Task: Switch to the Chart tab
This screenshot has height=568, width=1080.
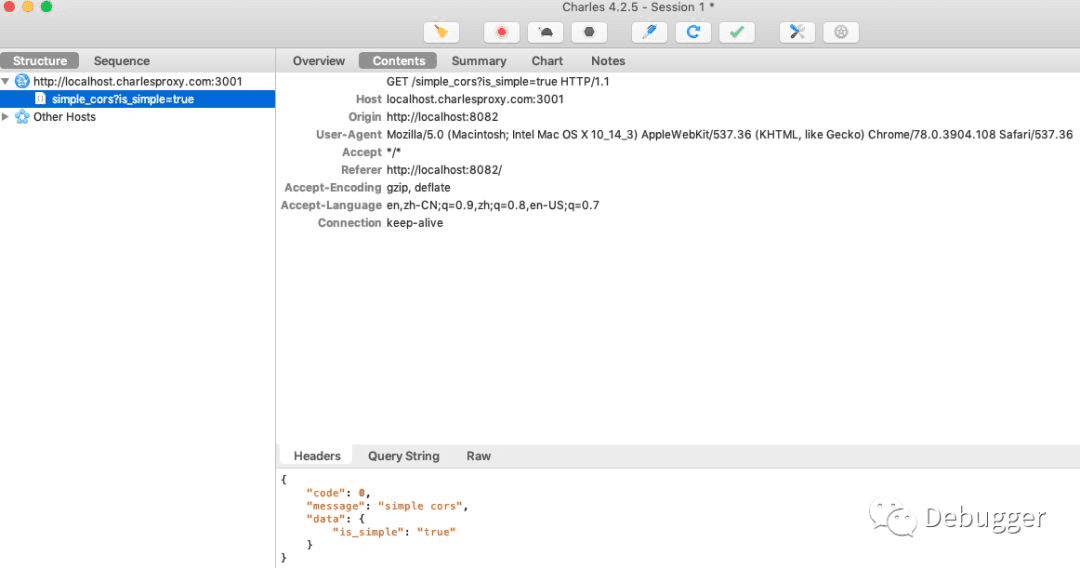Action: [547, 61]
